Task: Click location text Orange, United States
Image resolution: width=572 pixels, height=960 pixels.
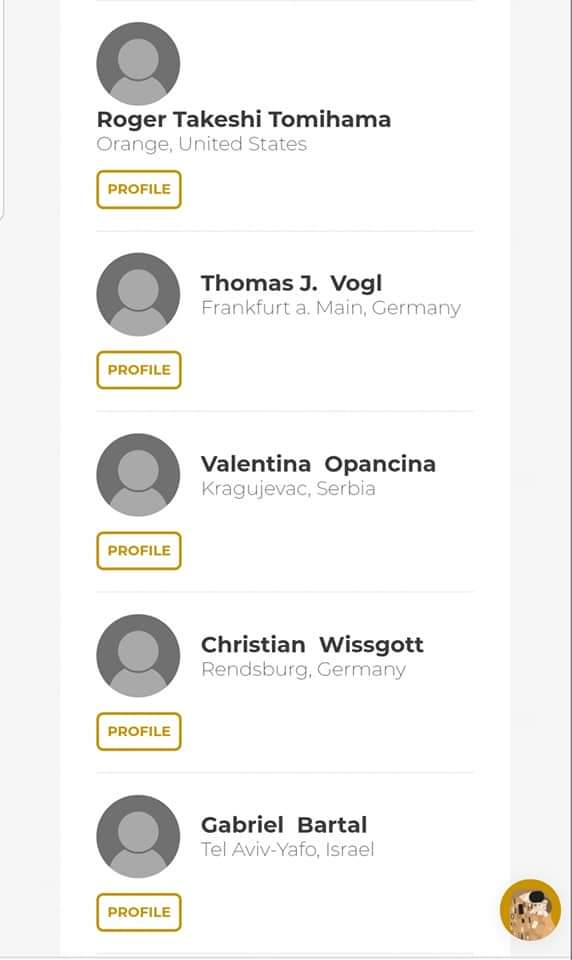Action: pos(201,144)
